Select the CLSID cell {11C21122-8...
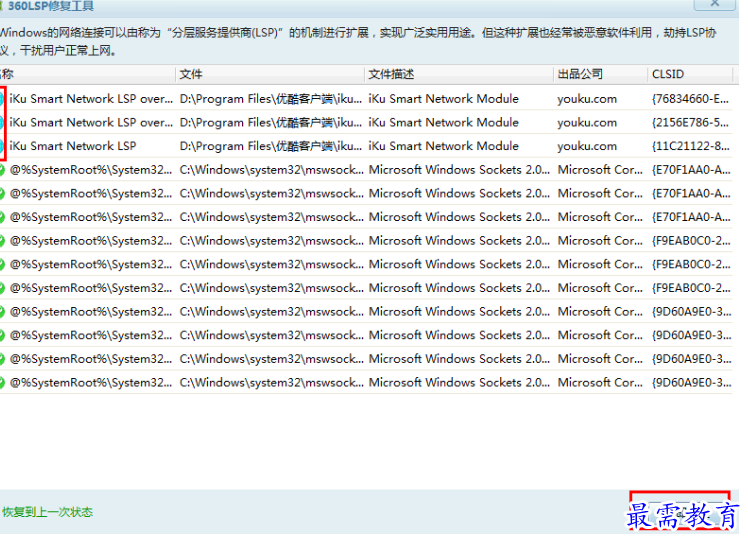 690,146
